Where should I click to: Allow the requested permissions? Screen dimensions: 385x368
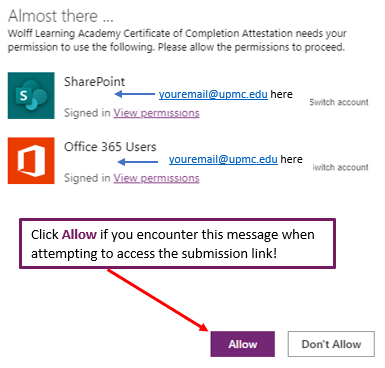coord(243,344)
